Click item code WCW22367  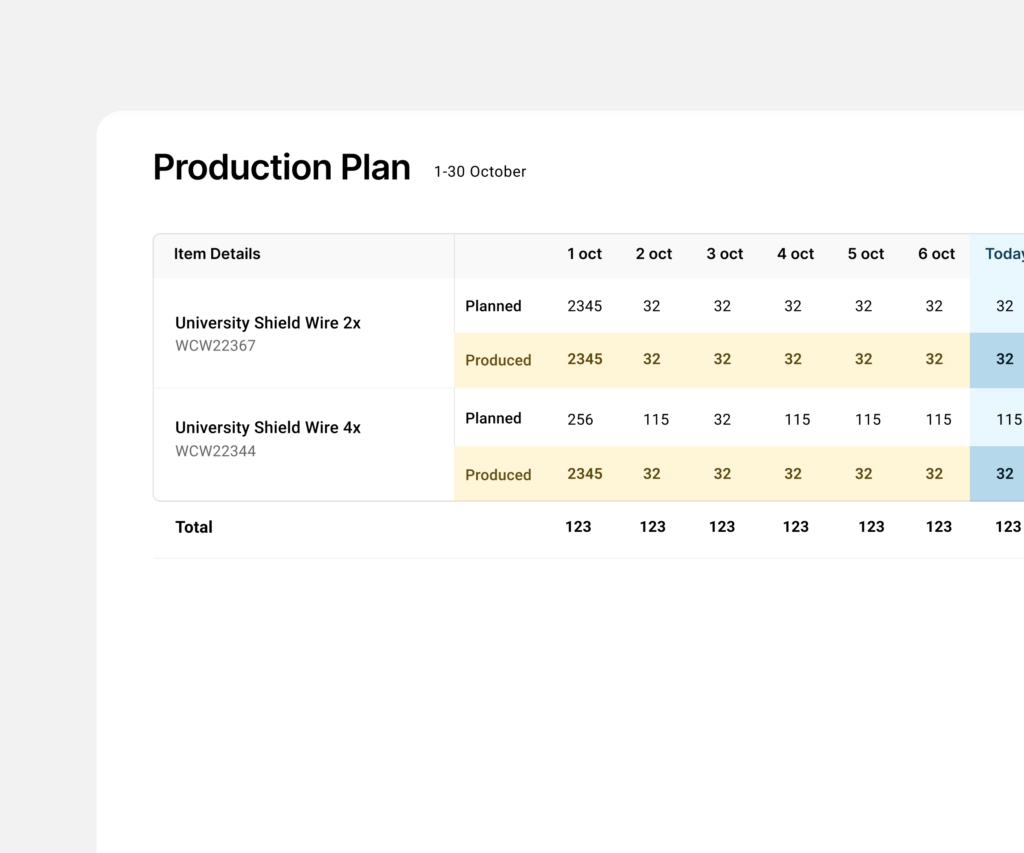216,346
